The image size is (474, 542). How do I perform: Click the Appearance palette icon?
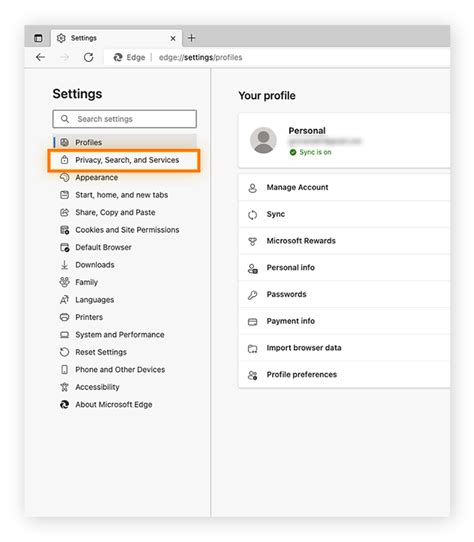pyautogui.click(x=64, y=177)
